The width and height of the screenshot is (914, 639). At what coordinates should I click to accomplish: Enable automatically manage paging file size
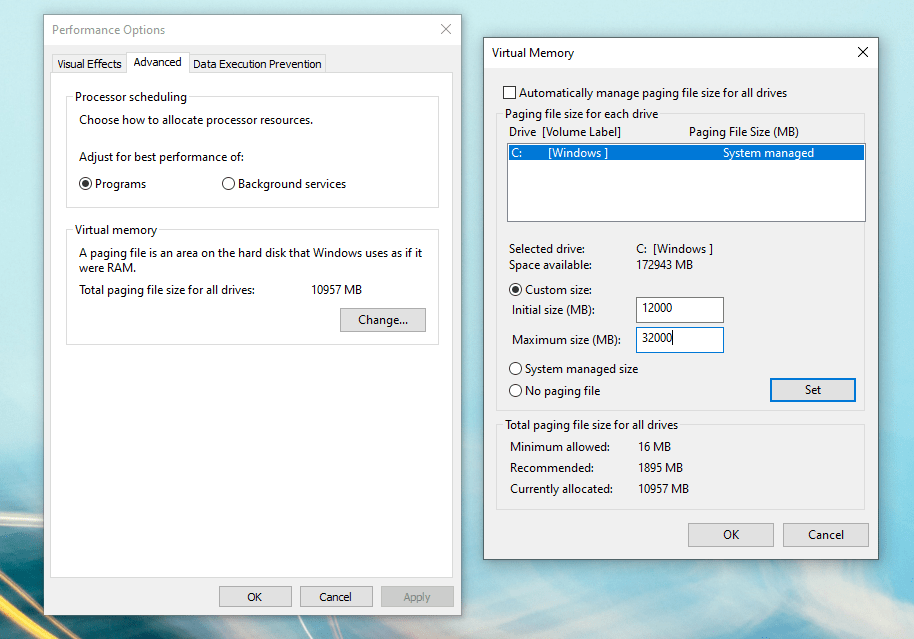509,91
